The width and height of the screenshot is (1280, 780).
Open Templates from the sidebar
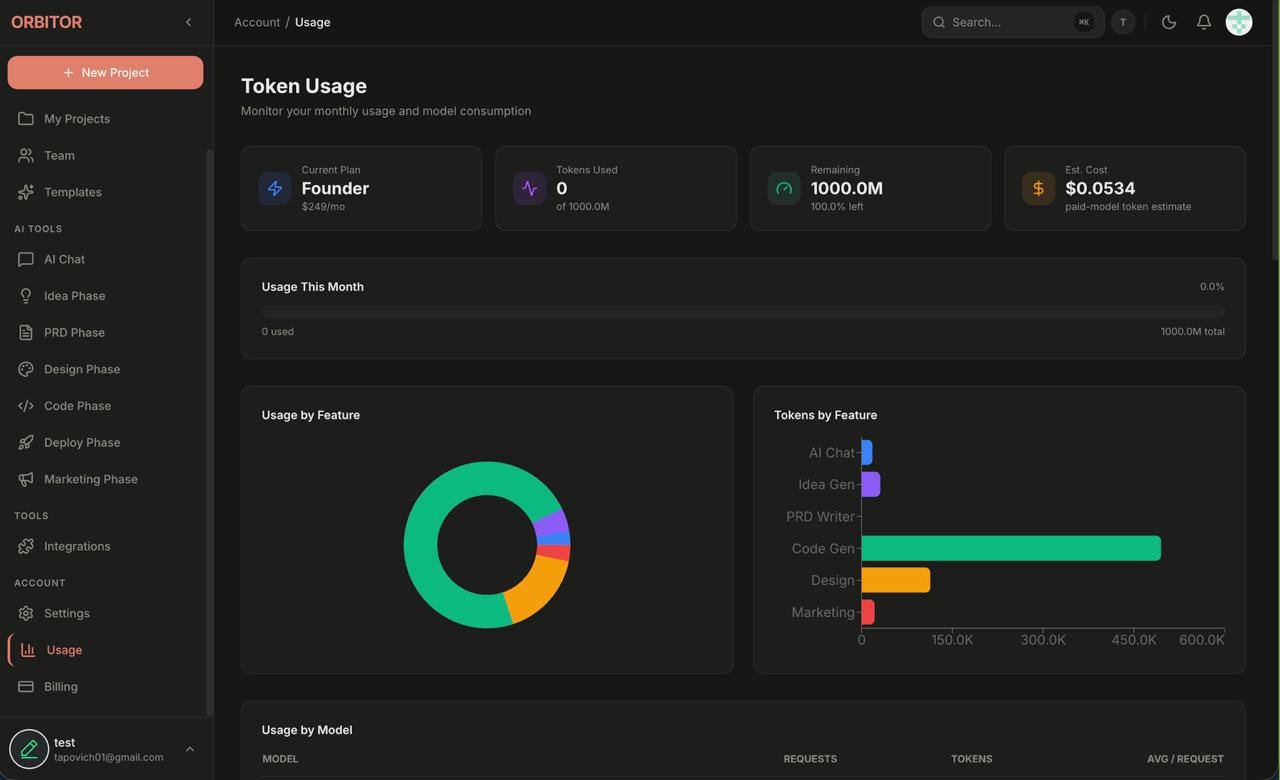tap(72, 192)
